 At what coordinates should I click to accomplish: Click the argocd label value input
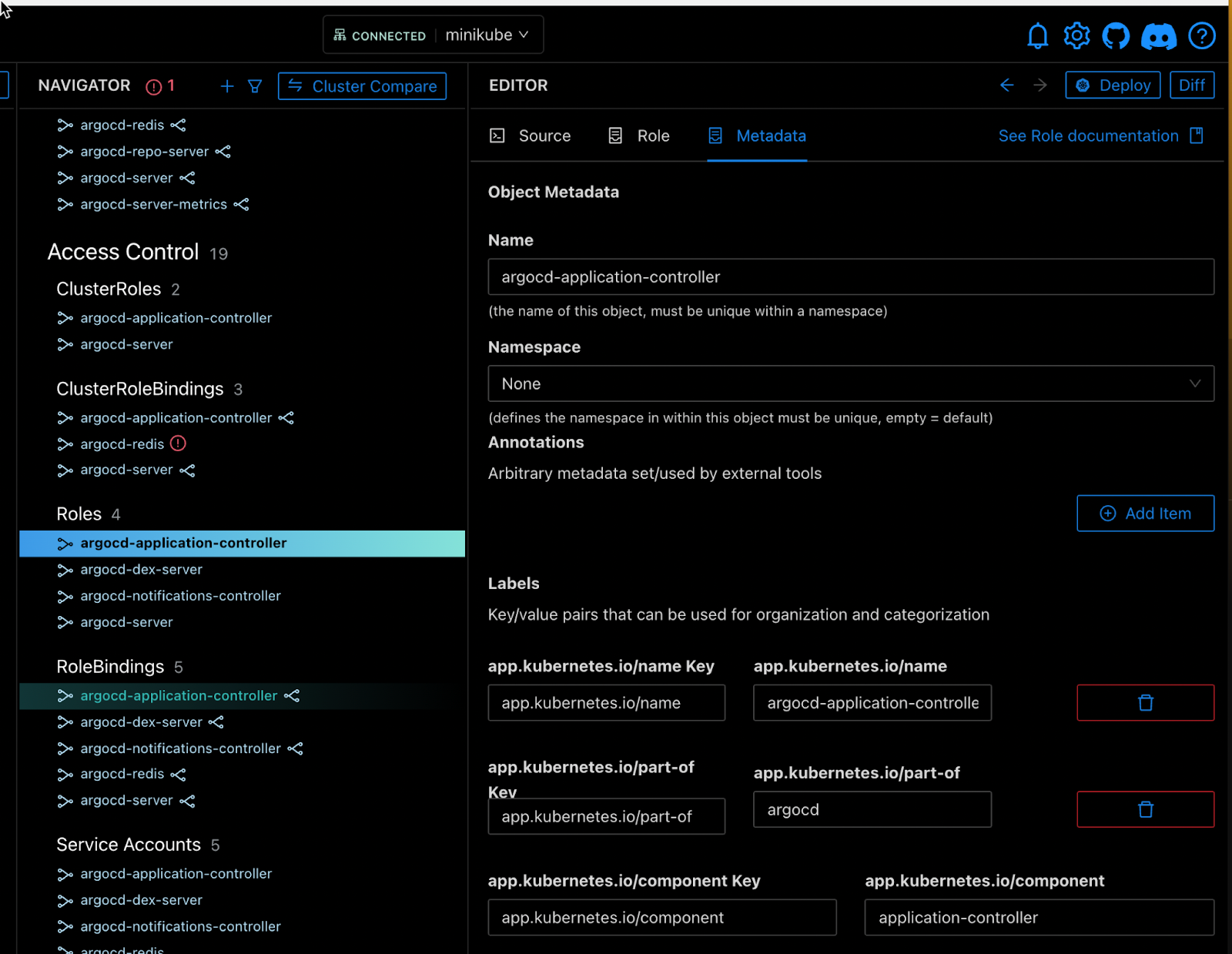coord(872,809)
